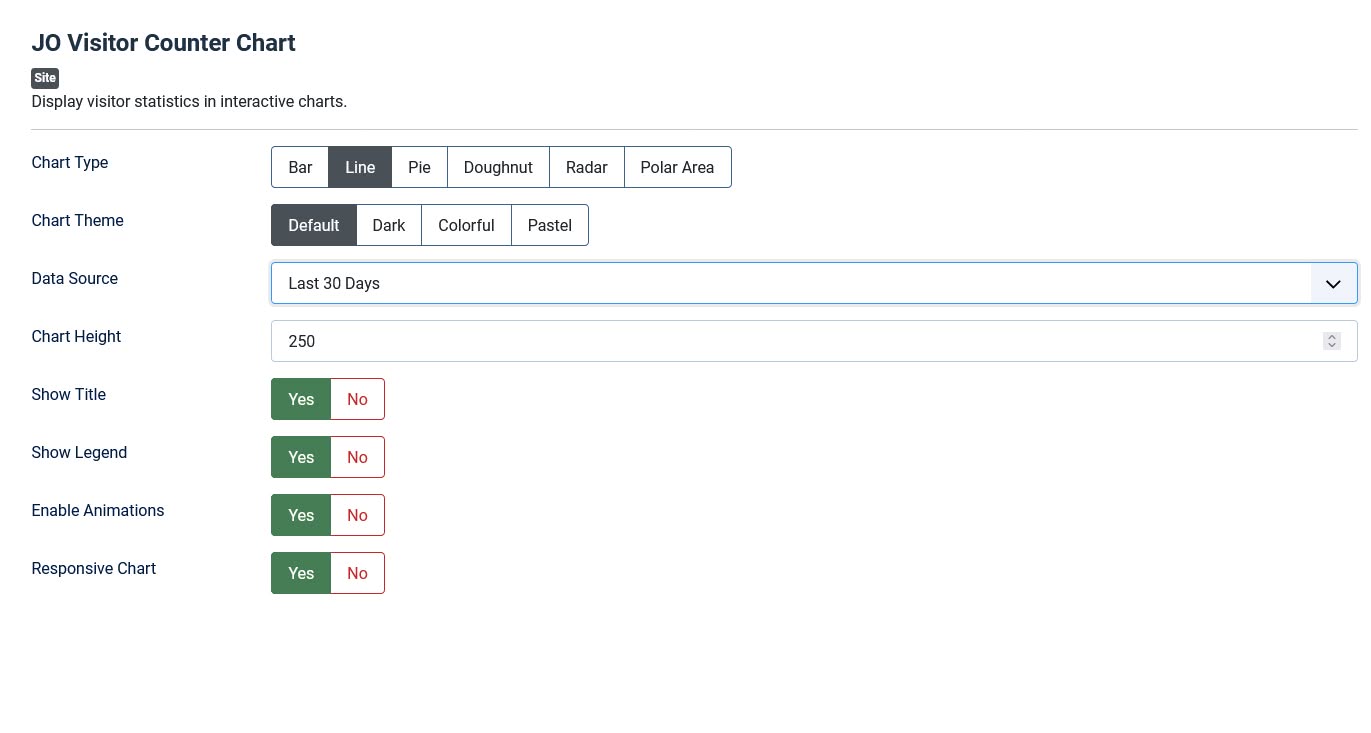Disable Show Title by clicking No
1371x733 pixels.
(357, 399)
